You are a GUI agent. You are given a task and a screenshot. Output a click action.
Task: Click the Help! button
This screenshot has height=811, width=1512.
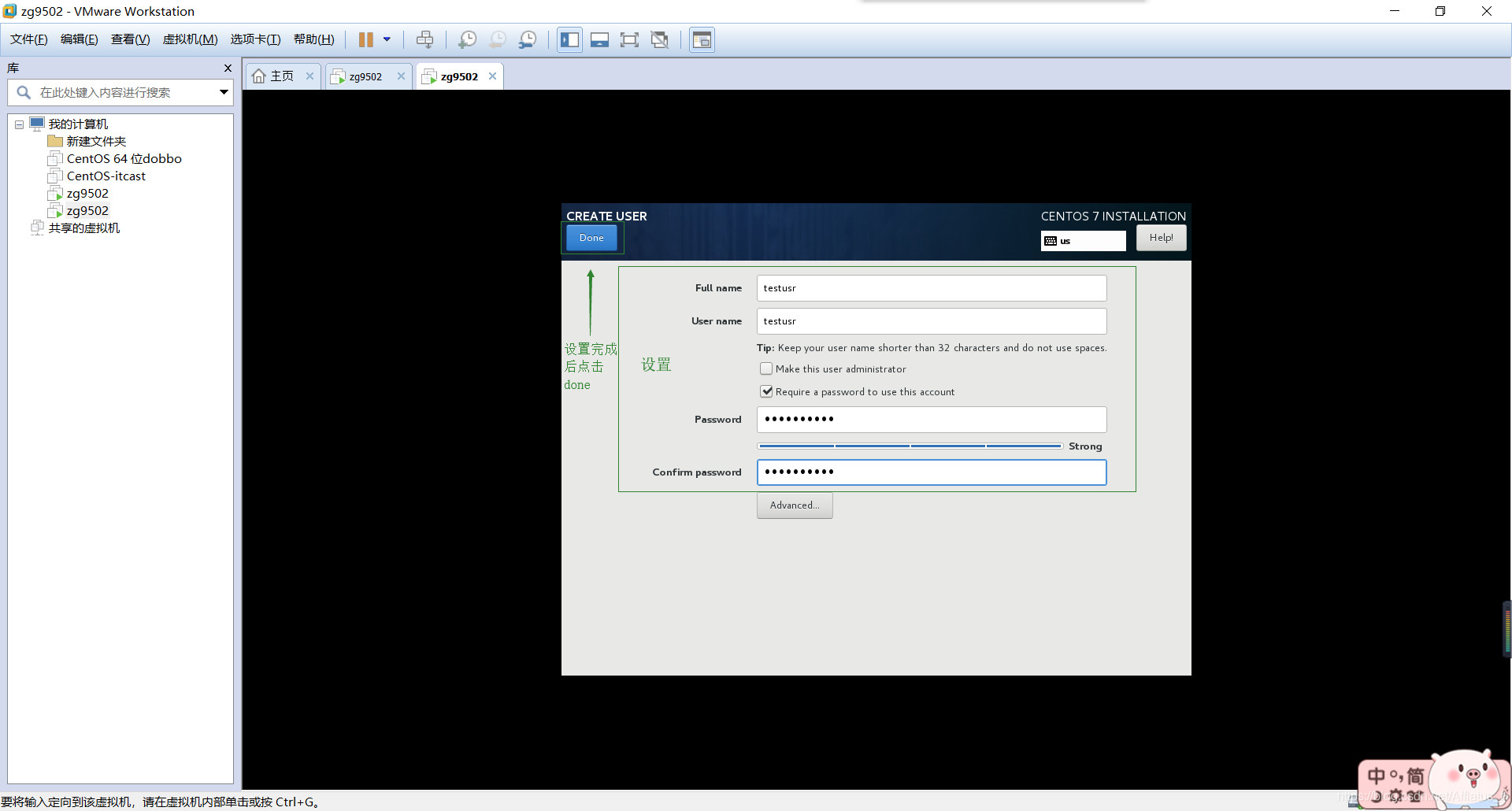pyautogui.click(x=1161, y=238)
